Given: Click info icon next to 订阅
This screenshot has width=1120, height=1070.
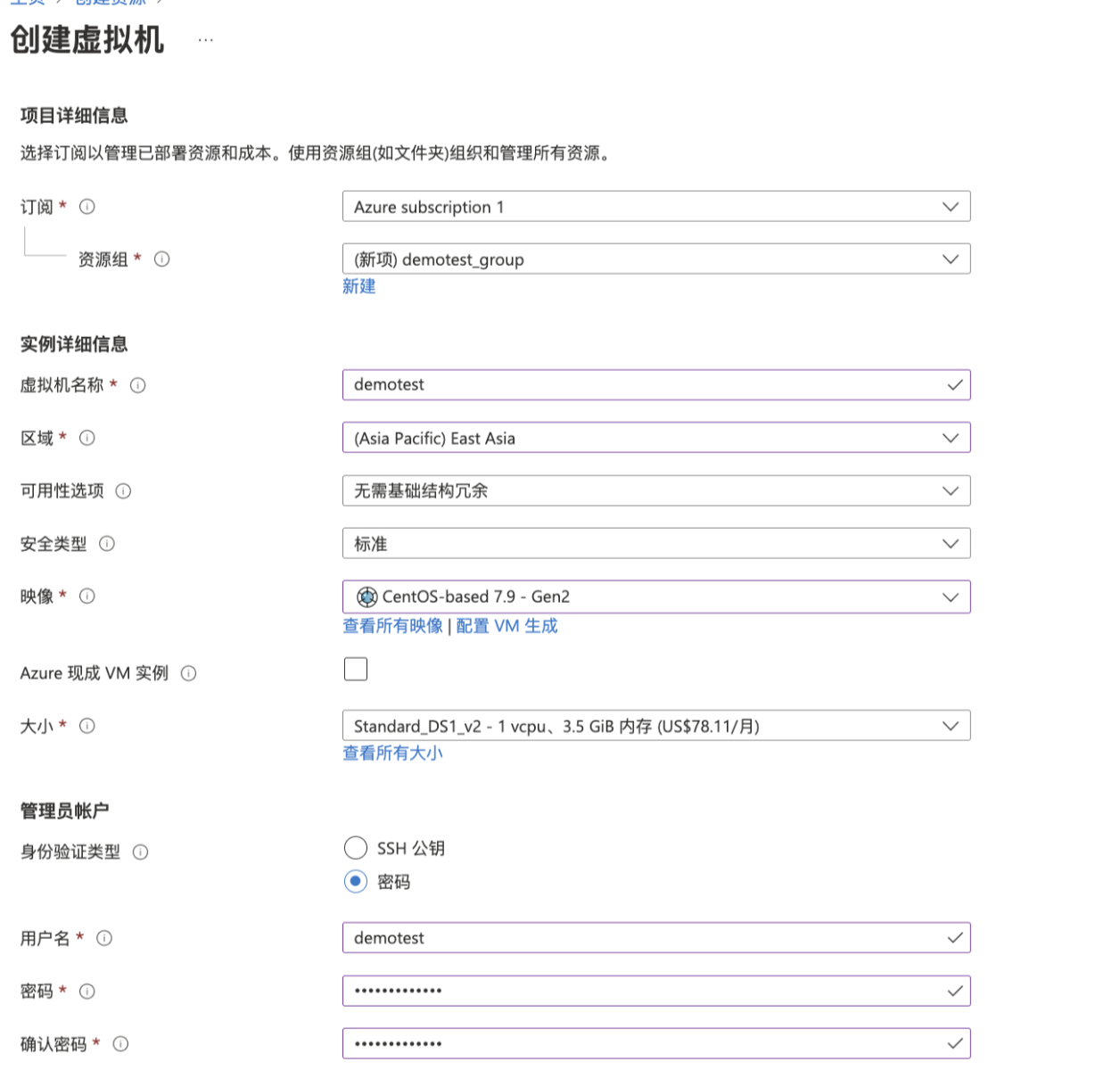Looking at the screenshot, I should click(87, 206).
